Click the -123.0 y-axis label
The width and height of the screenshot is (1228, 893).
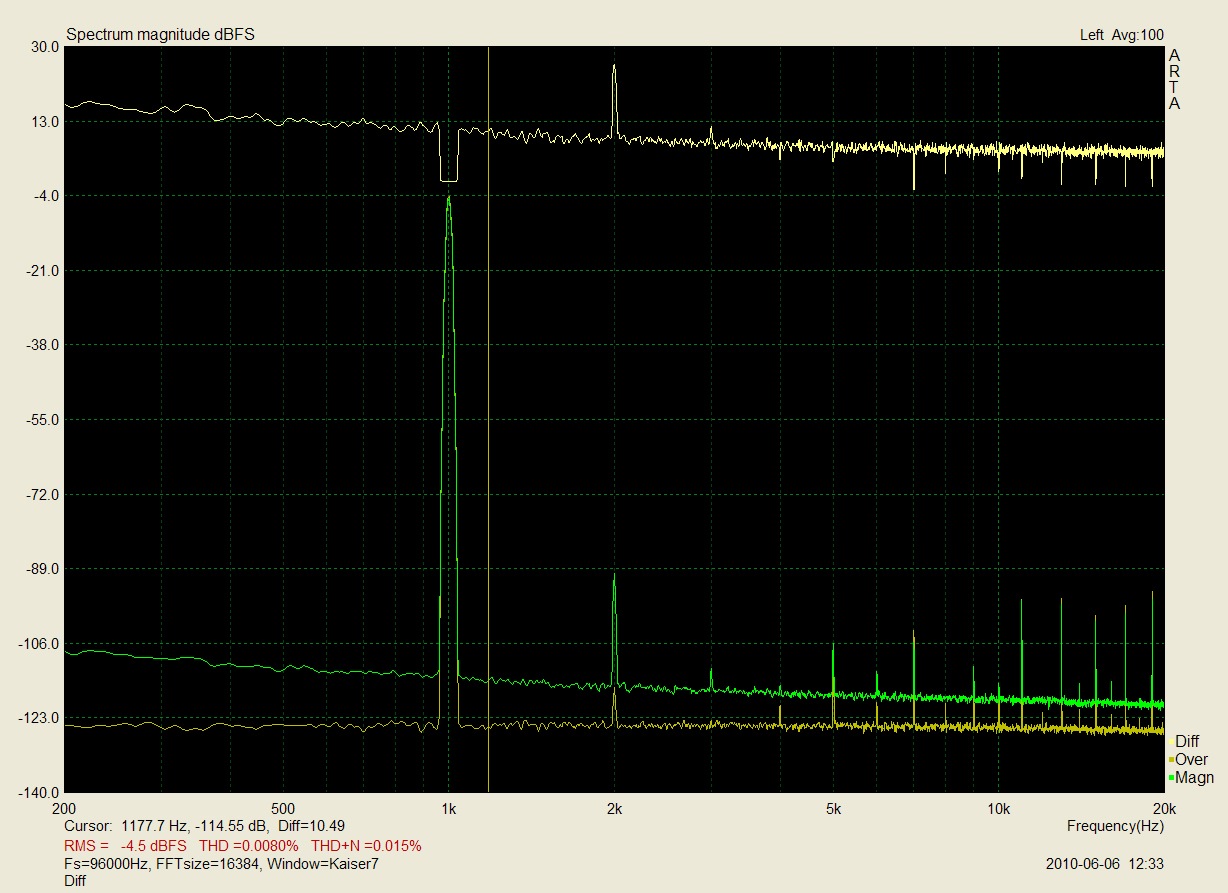click(x=41, y=718)
